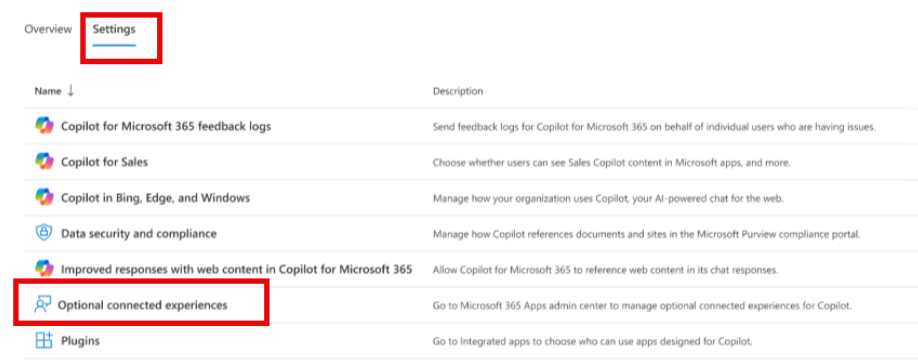Click the Optional connected experiences person icon
The width and height of the screenshot is (918, 363).
pos(43,305)
